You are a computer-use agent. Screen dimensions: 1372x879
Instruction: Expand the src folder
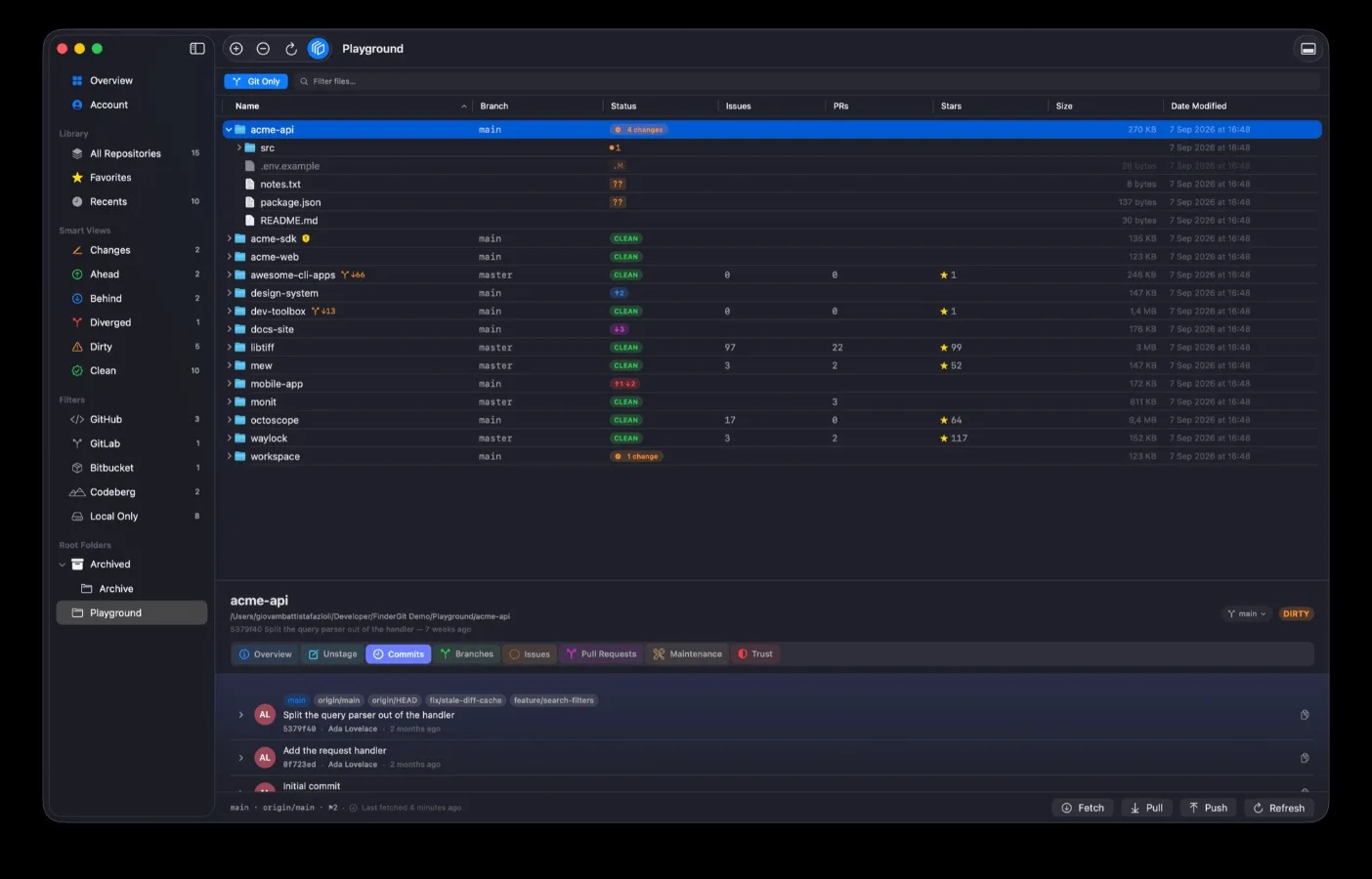point(239,148)
